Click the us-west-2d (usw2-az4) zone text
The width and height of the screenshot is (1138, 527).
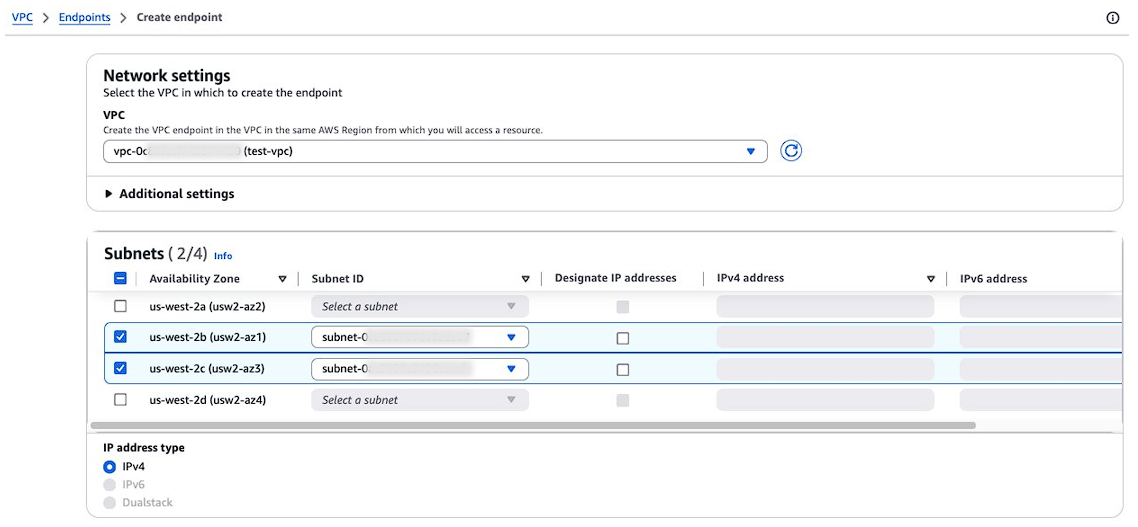(208, 399)
